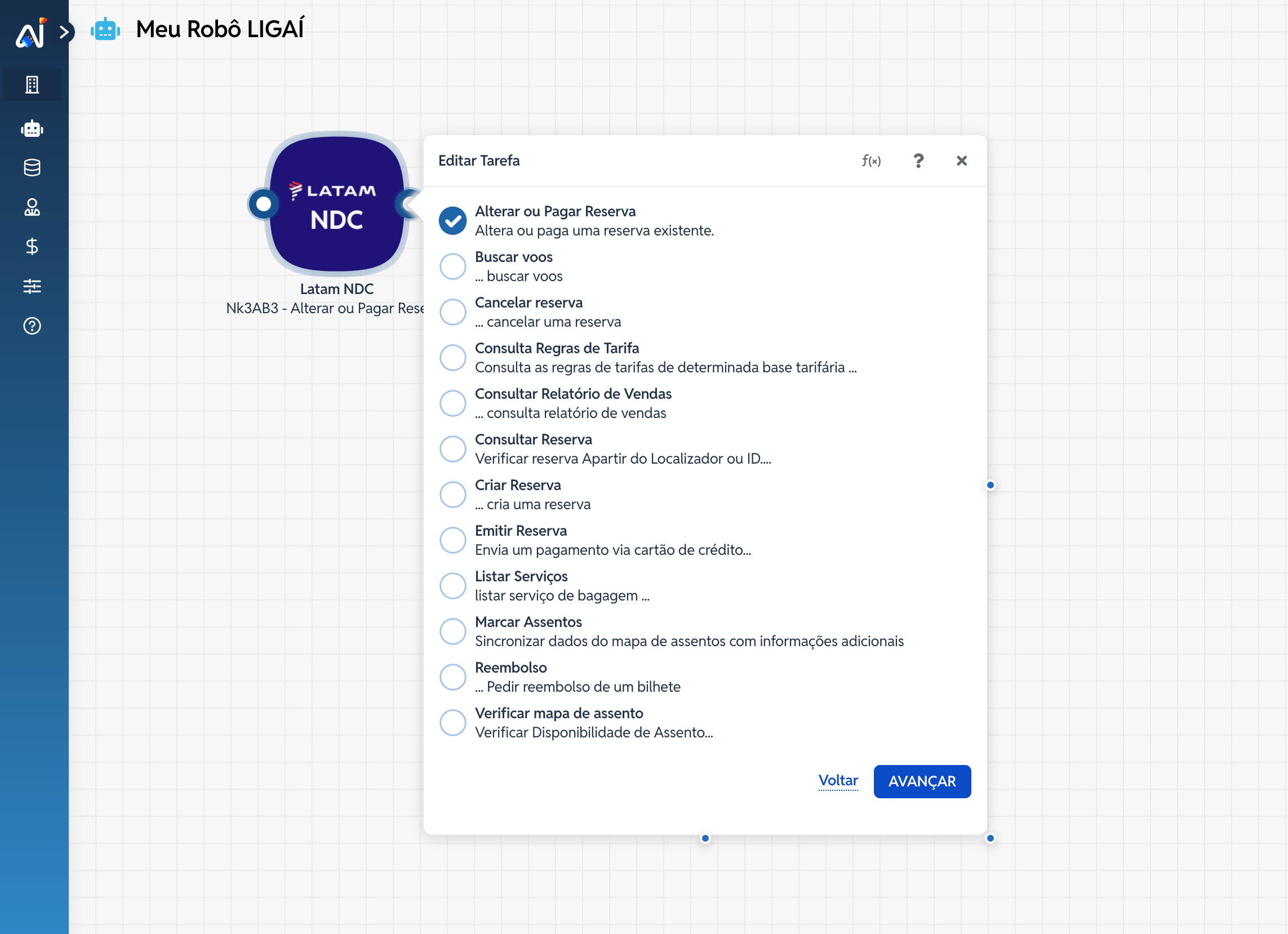Click the f(x) function icon
This screenshot has height=934, width=1288.
[x=870, y=161]
